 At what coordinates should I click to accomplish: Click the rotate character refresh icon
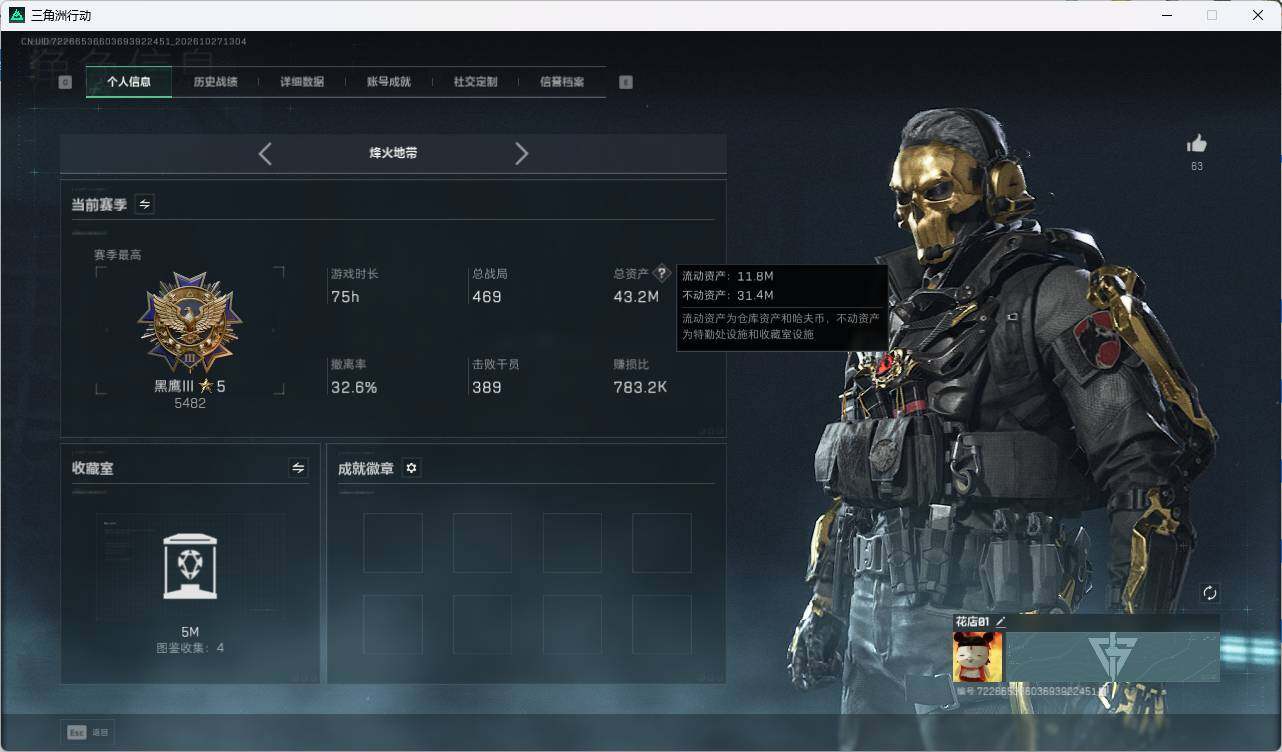(x=1210, y=593)
